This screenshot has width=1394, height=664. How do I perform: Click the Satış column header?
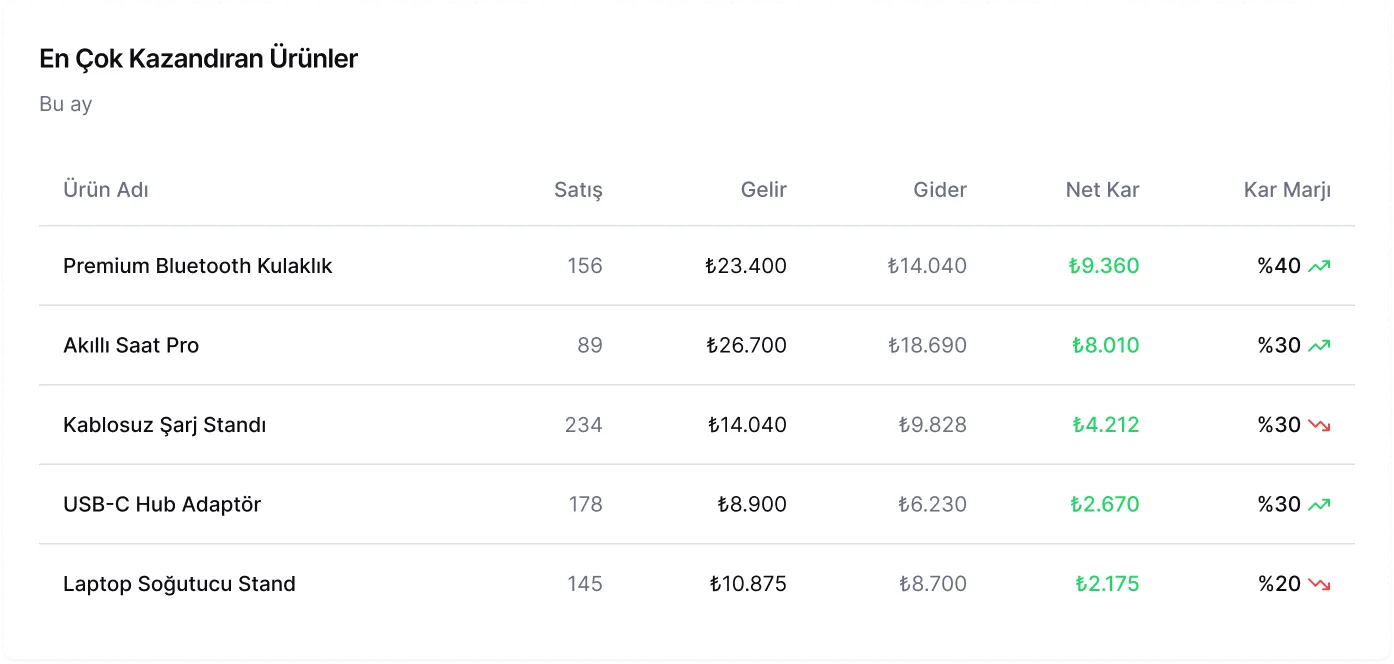pyautogui.click(x=578, y=189)
